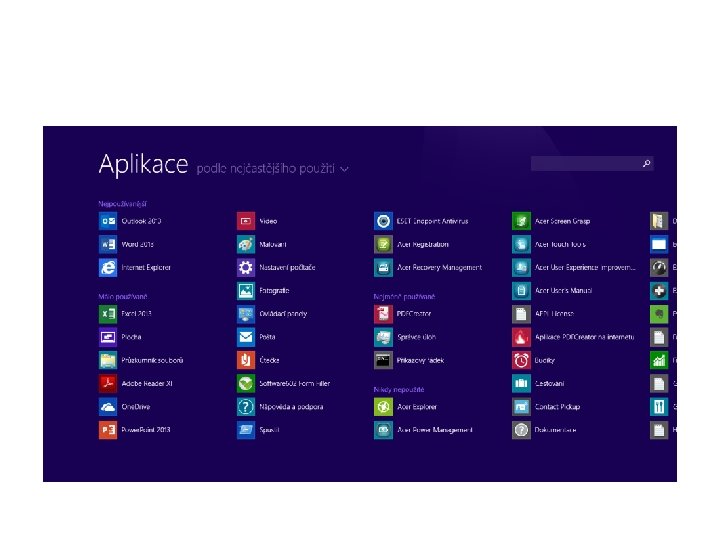Open Software602 Form Filler

pyautogui.click(x=283, y=383)
